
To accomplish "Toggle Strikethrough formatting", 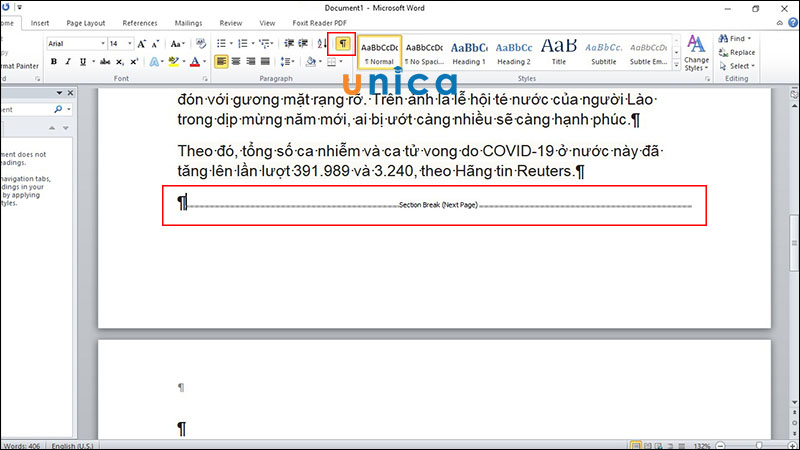I will [105, 62].
